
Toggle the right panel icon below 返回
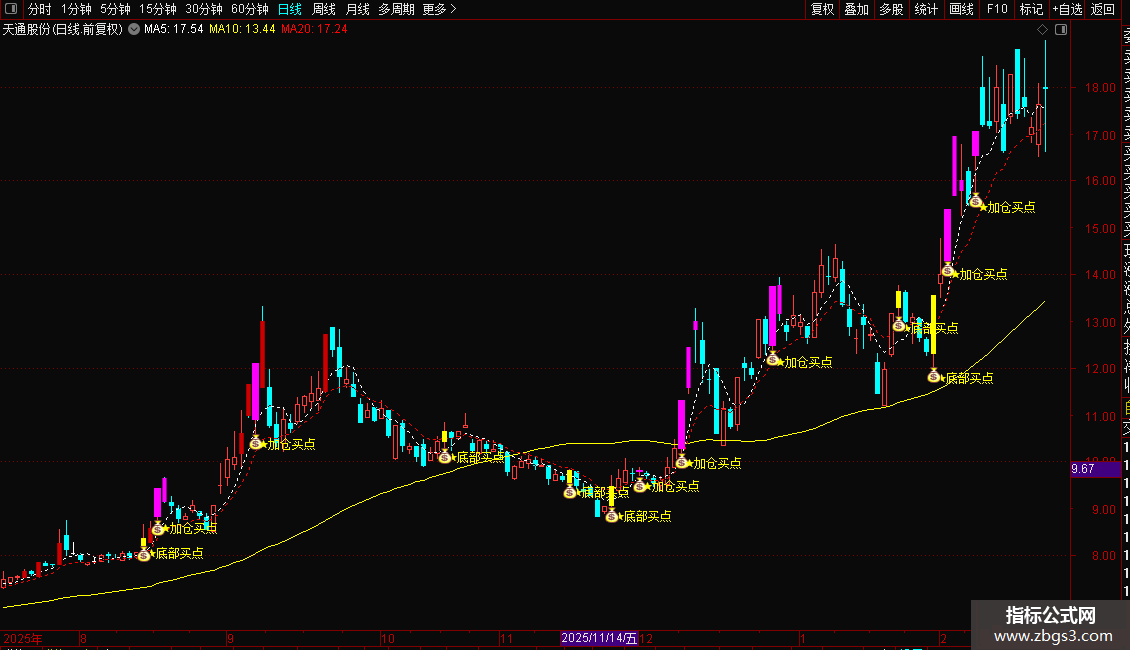(1061, 30)
